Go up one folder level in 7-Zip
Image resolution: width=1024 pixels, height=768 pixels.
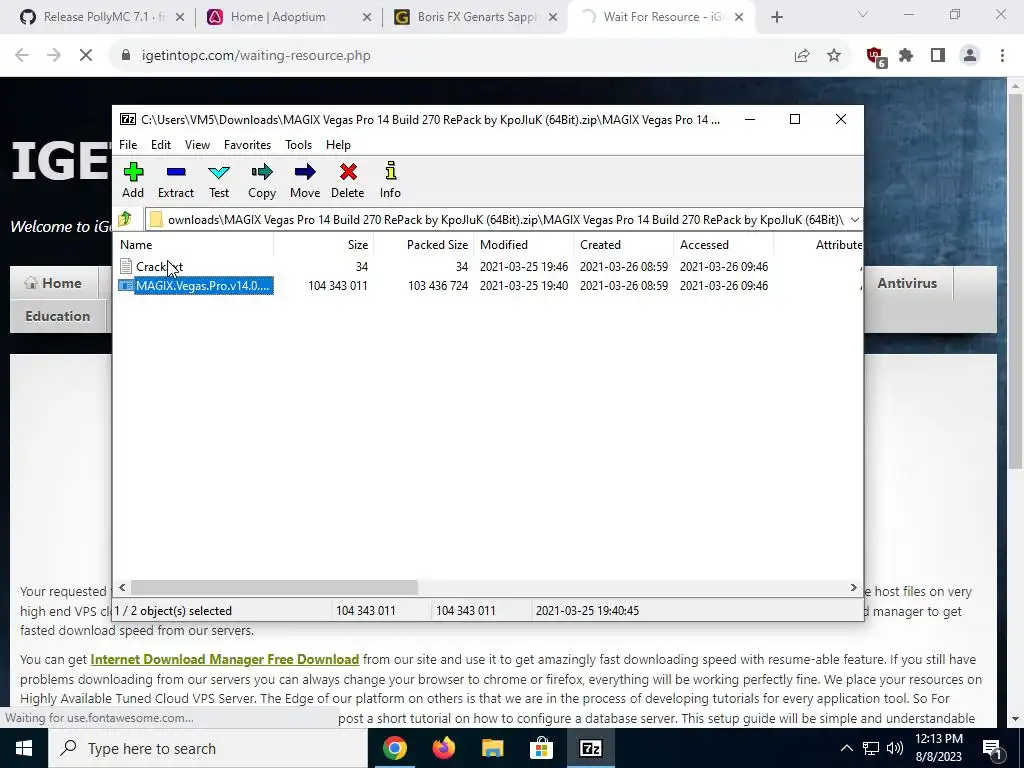point(125,219)
